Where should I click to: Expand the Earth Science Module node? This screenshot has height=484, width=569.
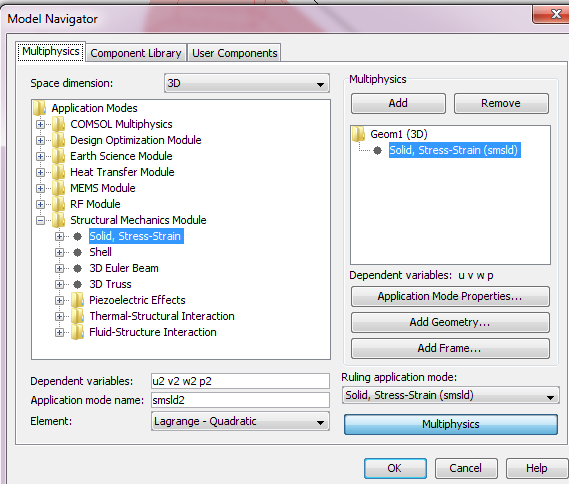40,156
